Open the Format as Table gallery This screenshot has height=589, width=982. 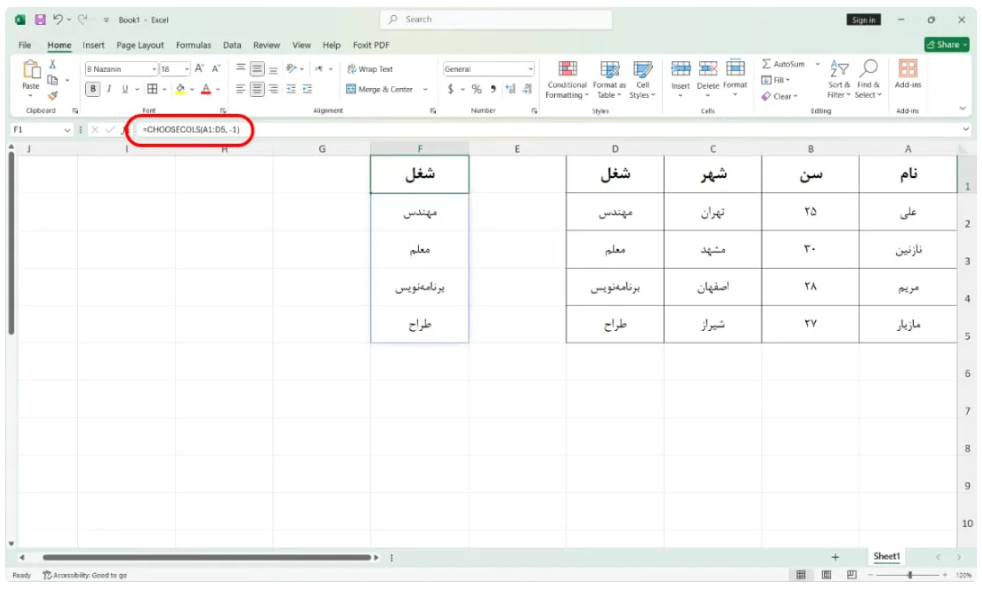tap(609, 80)
